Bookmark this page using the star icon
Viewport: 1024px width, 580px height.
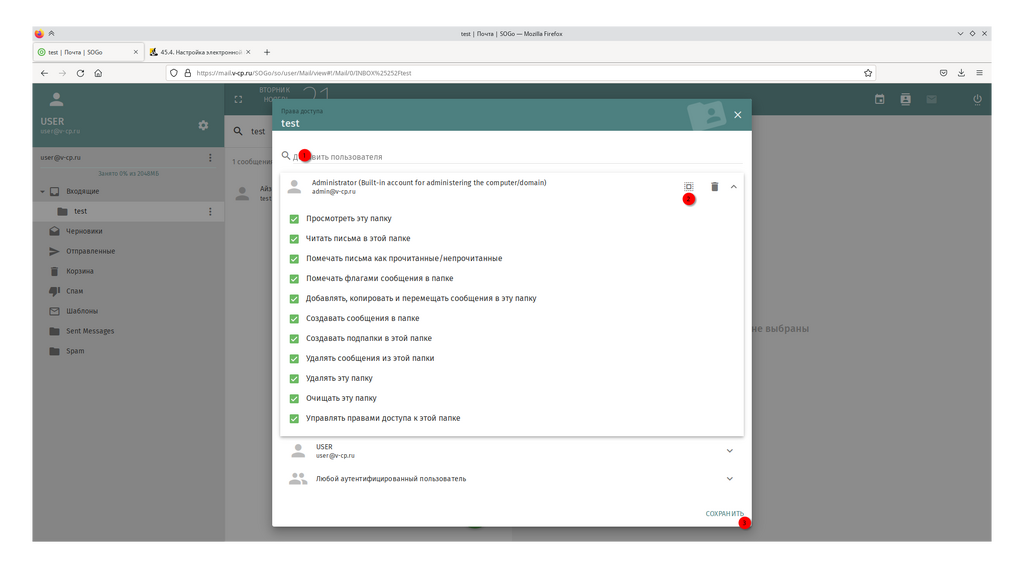pos(868,73)
